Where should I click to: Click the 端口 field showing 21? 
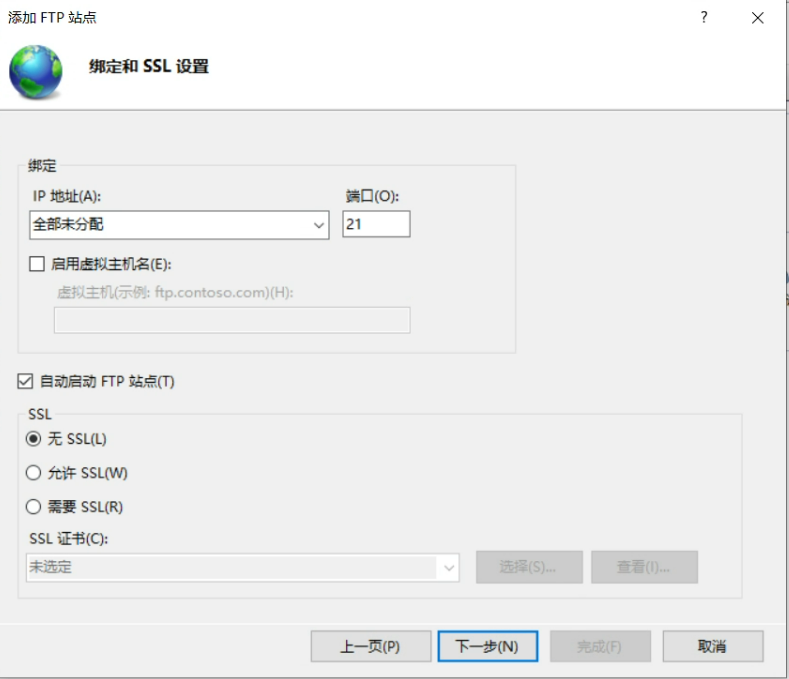point(376,224)
